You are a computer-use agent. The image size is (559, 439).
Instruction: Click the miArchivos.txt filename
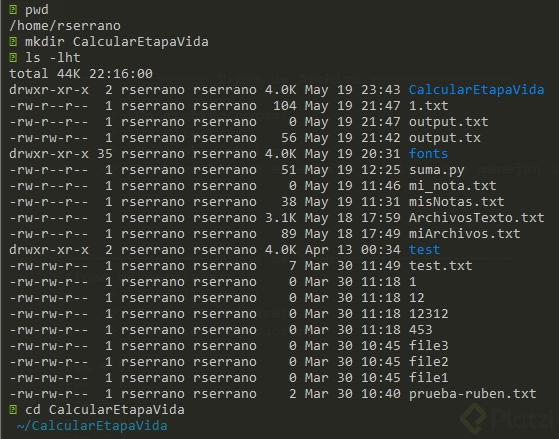(464, 234)
